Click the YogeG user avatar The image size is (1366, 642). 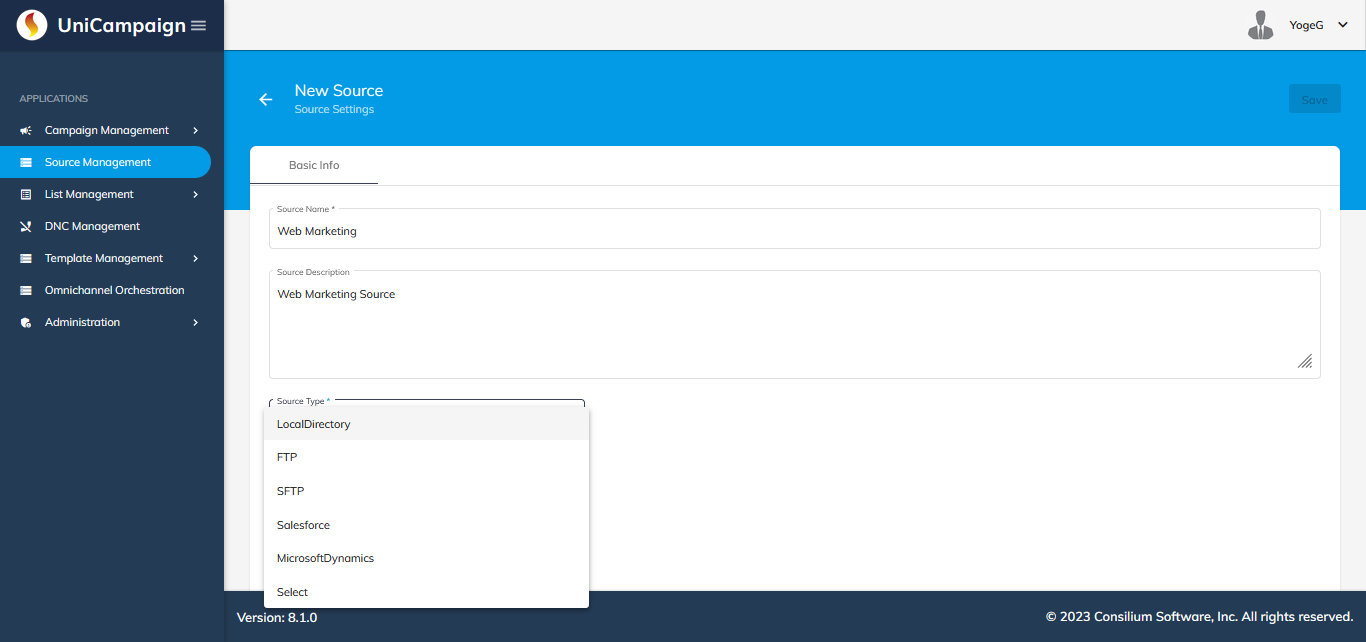(1260, 25)
